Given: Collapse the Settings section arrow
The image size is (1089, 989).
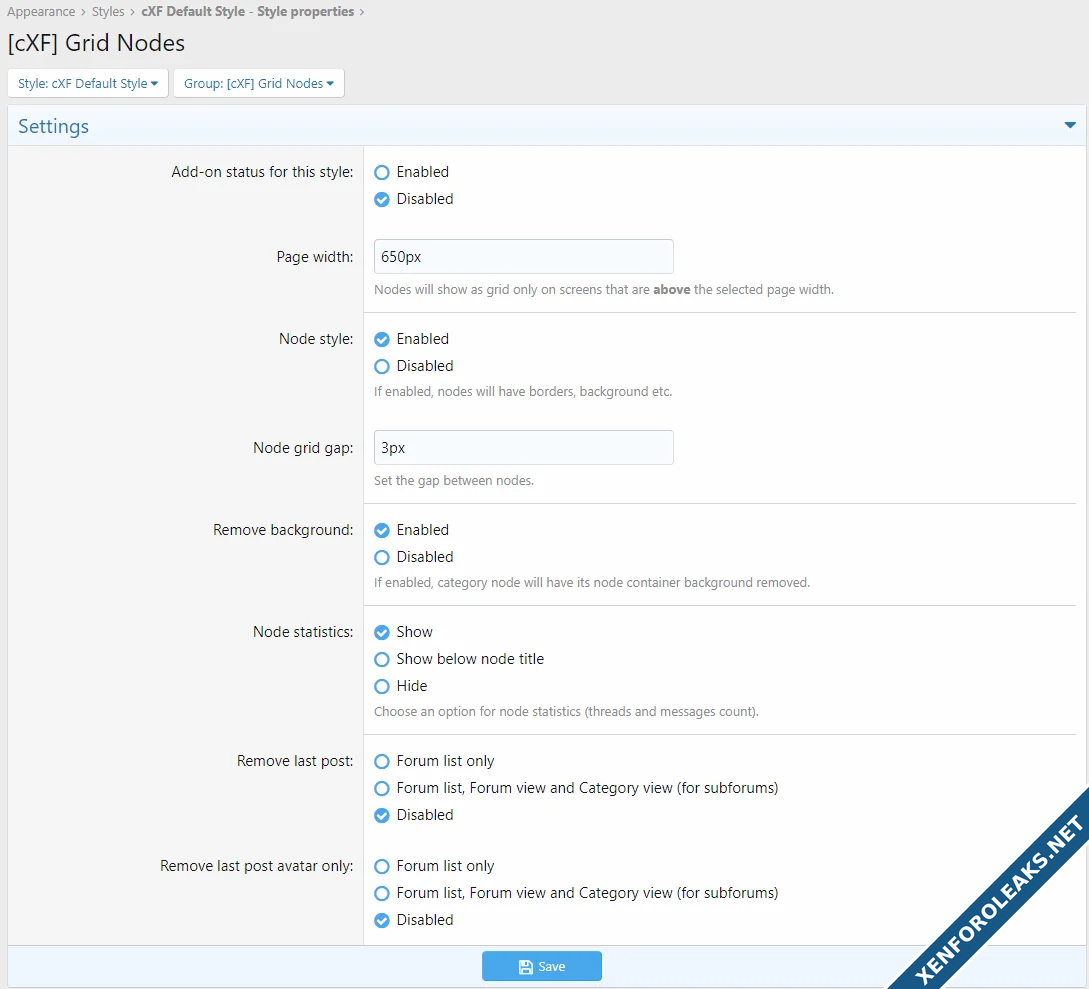Looking at the screenshot, I should coord(1070,126).
